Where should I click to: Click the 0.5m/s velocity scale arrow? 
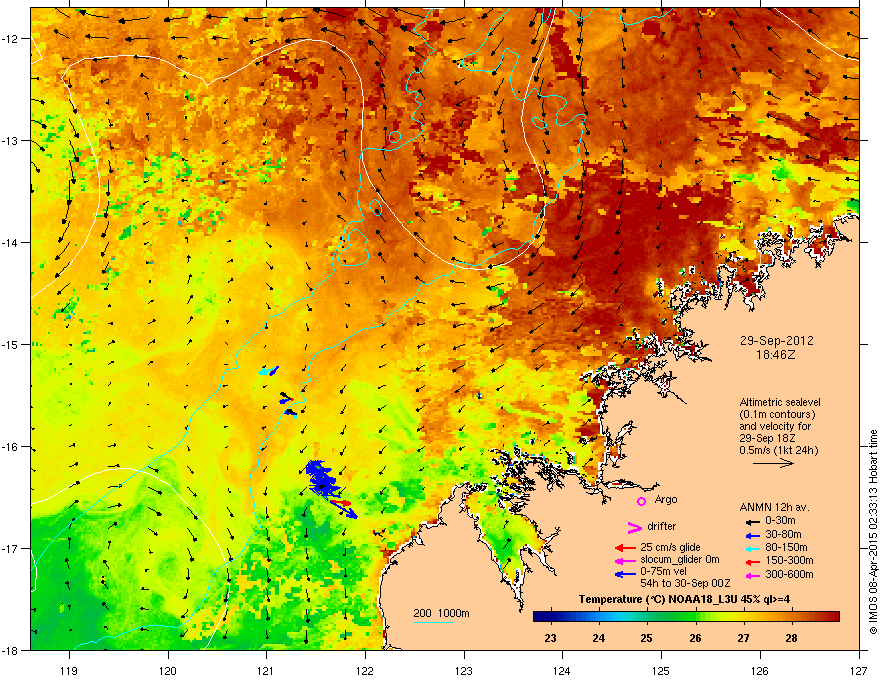[x=773, y=463]
